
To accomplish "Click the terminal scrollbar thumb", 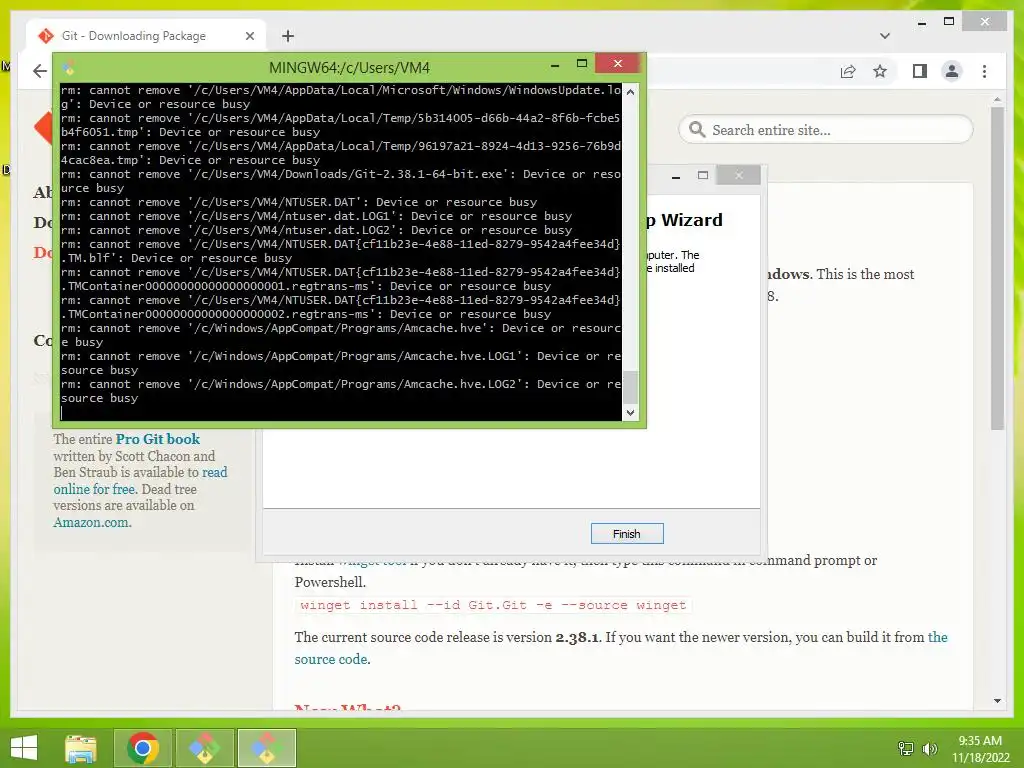I will 630,387.
